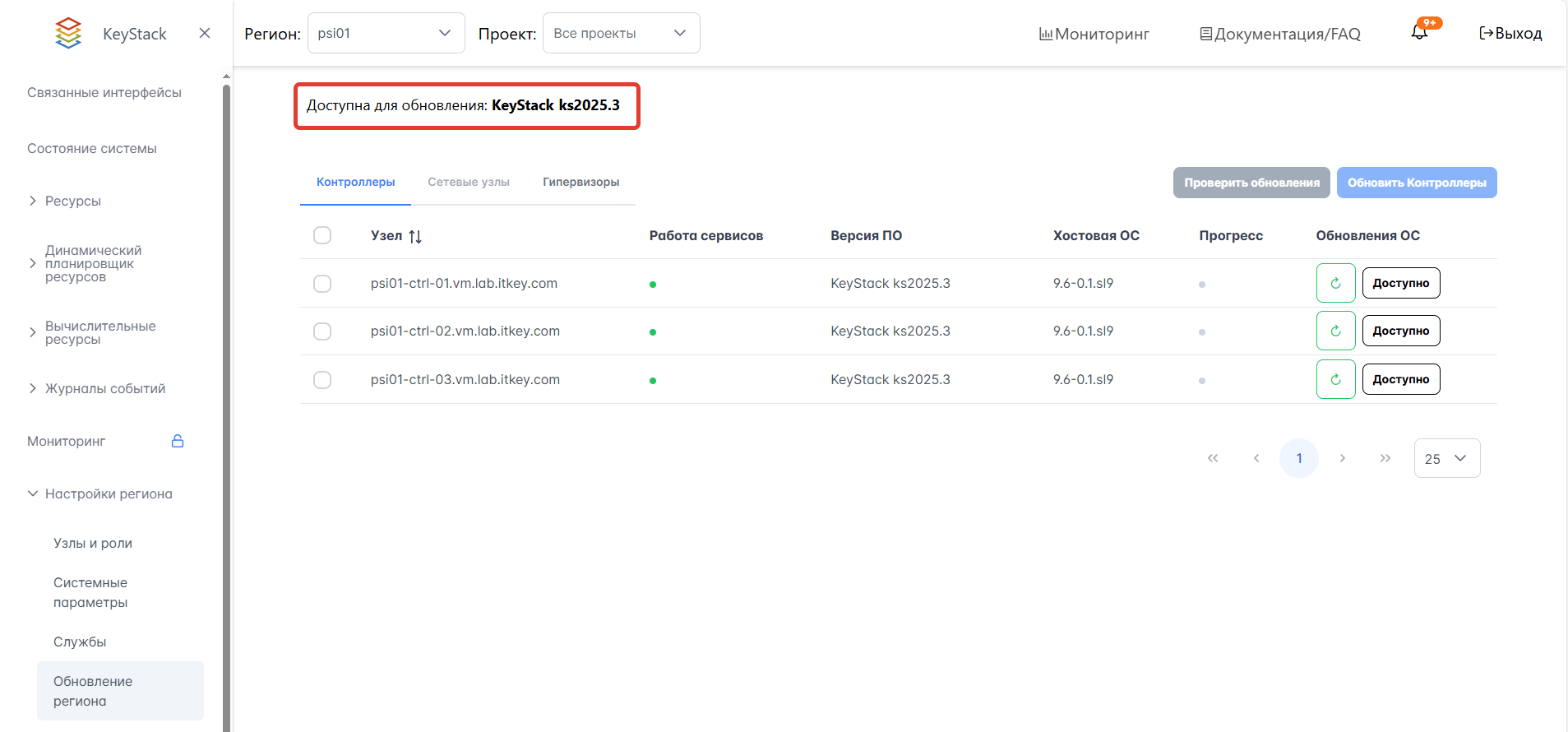Viewport: 1568px width, 732px height.
Task: Go to the last page of results
Action: (1385, 458)
